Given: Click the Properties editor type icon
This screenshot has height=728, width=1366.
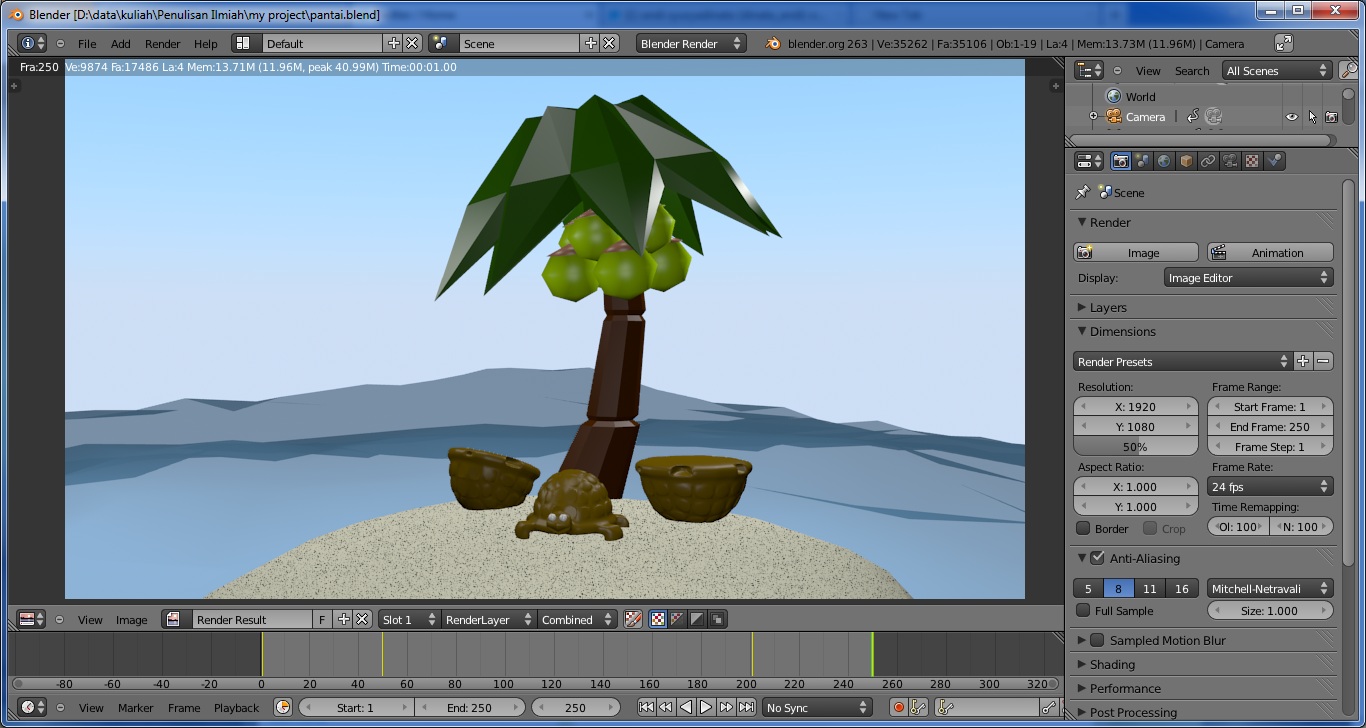Looking at the screenshot, I should pyautogui.click(x=1089, y=161).
